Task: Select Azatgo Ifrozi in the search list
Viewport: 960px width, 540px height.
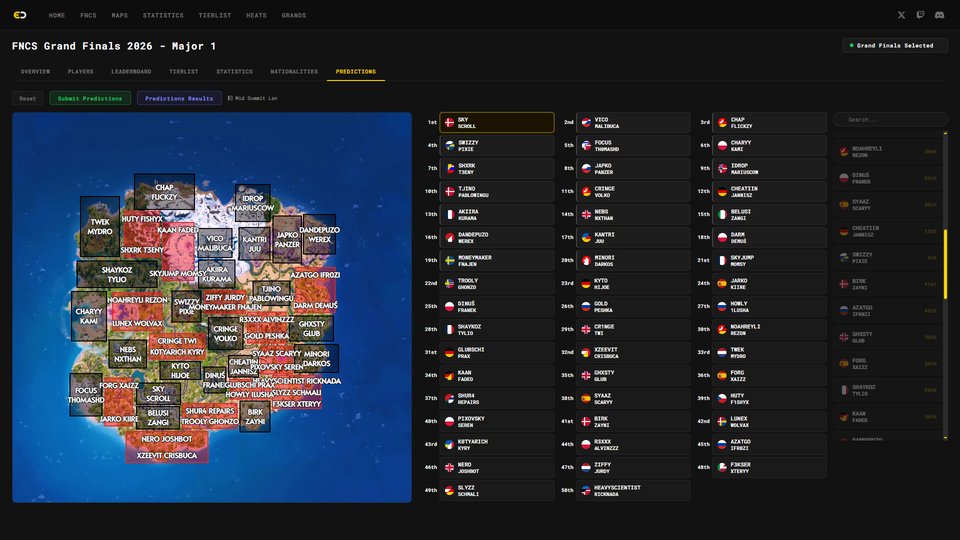Action: 889,310
